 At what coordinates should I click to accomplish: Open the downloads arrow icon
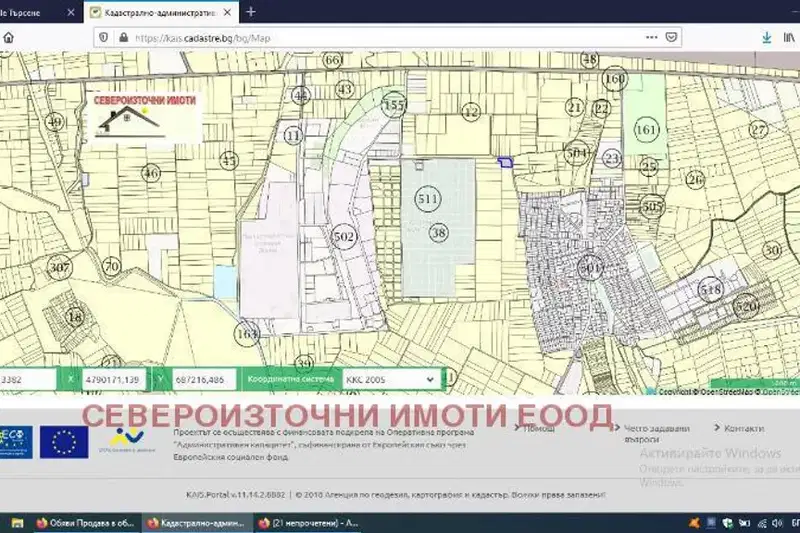[x=766, y=38]
